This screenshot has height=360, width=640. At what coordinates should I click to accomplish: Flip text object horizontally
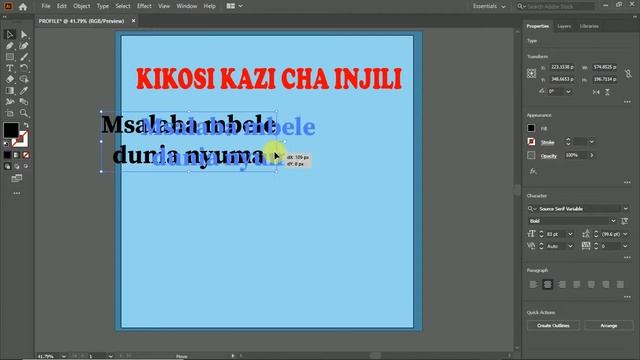596,92
